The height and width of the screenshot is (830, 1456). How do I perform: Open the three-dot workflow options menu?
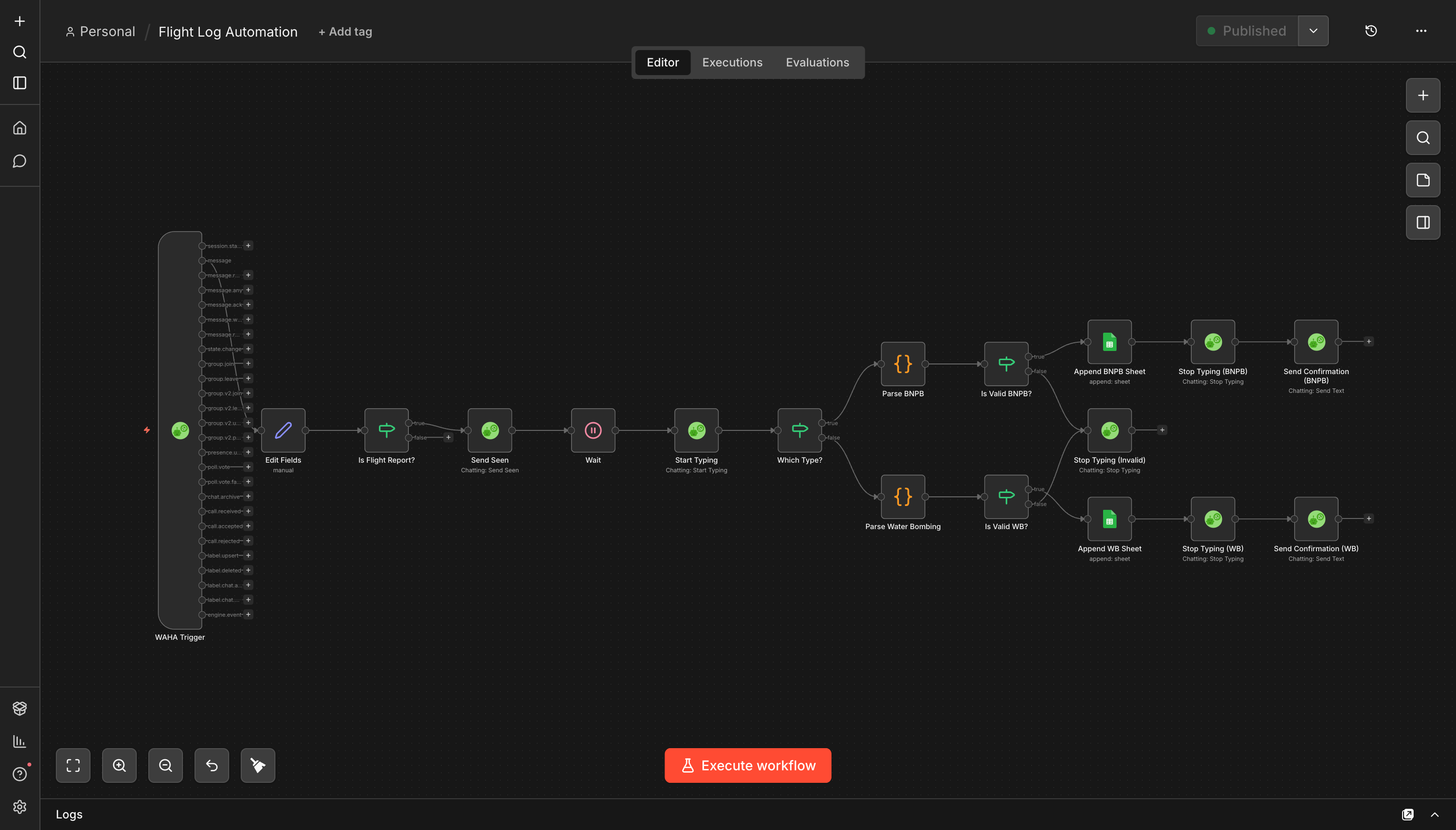pyautogui.click(x=1421, y=31)
